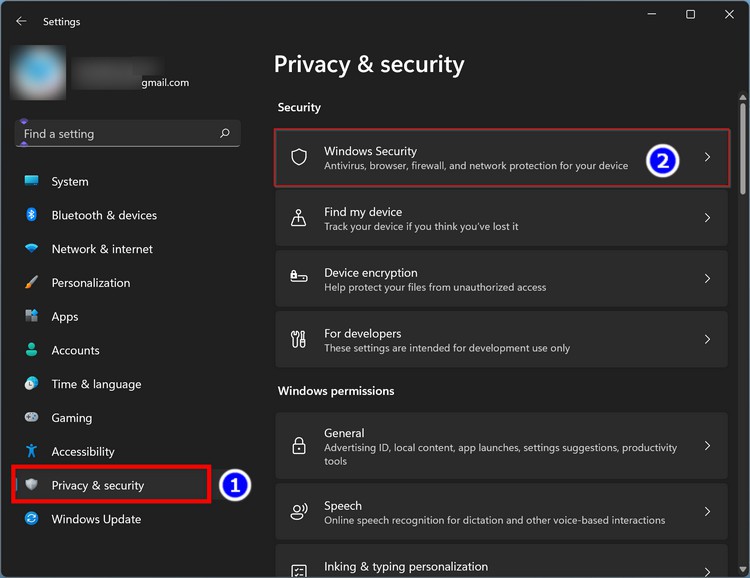Image resolution: width=750 pixels, height=578 pixels.
Task: Go to Bluetooth & devices
Action: pos(104,215)
